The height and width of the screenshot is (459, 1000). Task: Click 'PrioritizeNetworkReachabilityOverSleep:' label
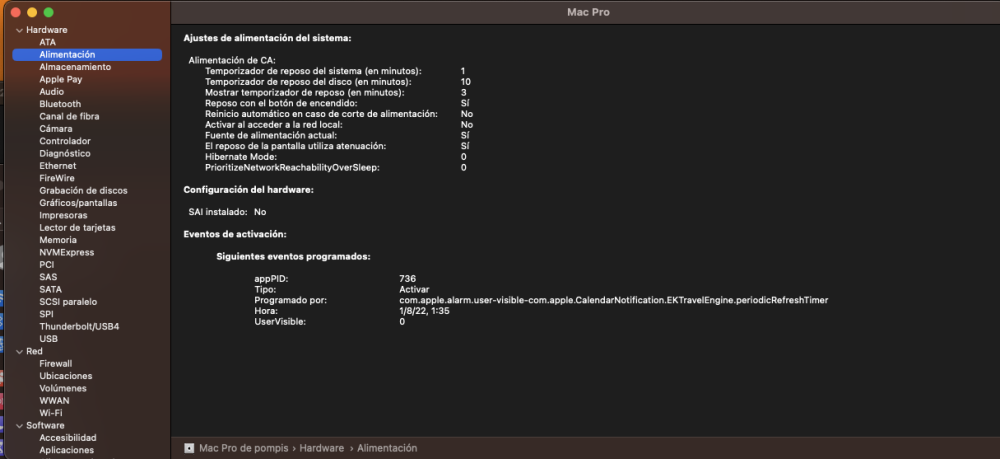[292, 168]
